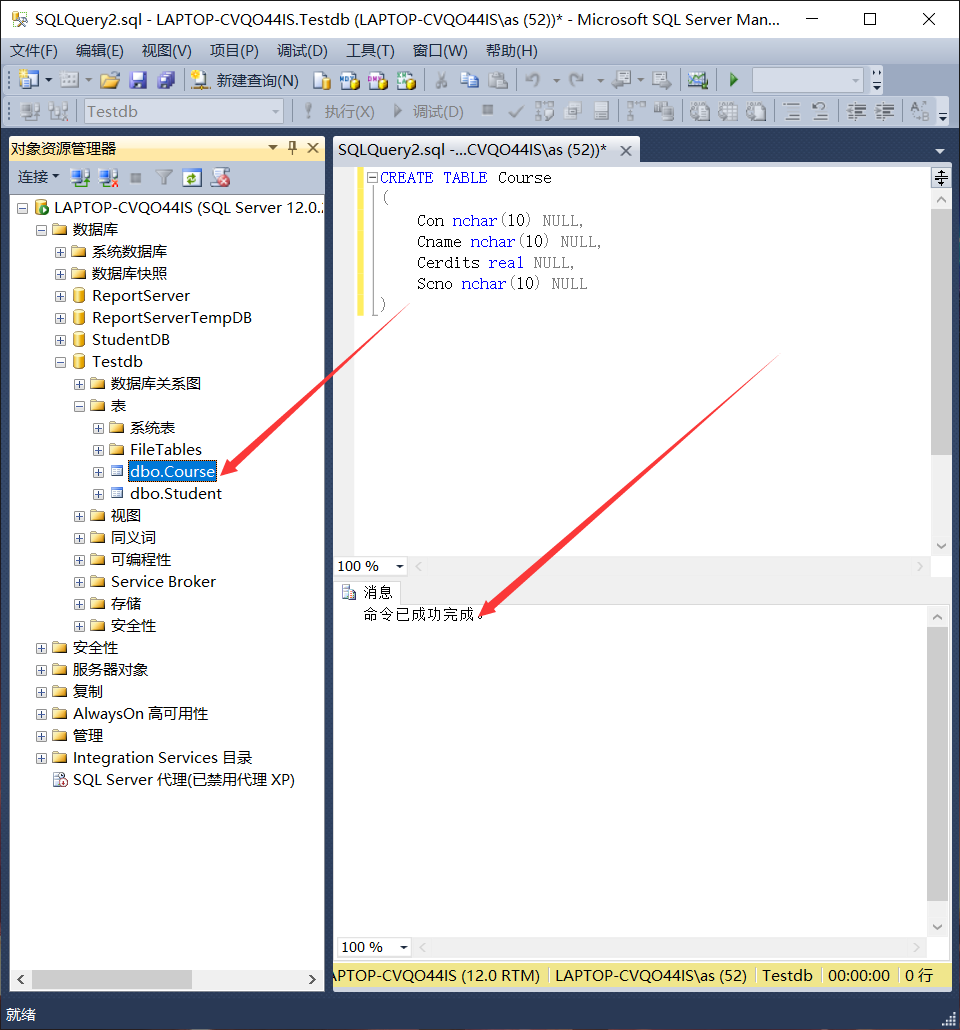This screenshot has height=1030, width=960.
Task: Refresh Object Explorer with the refresh icon
Action: (x=192, y=176)
